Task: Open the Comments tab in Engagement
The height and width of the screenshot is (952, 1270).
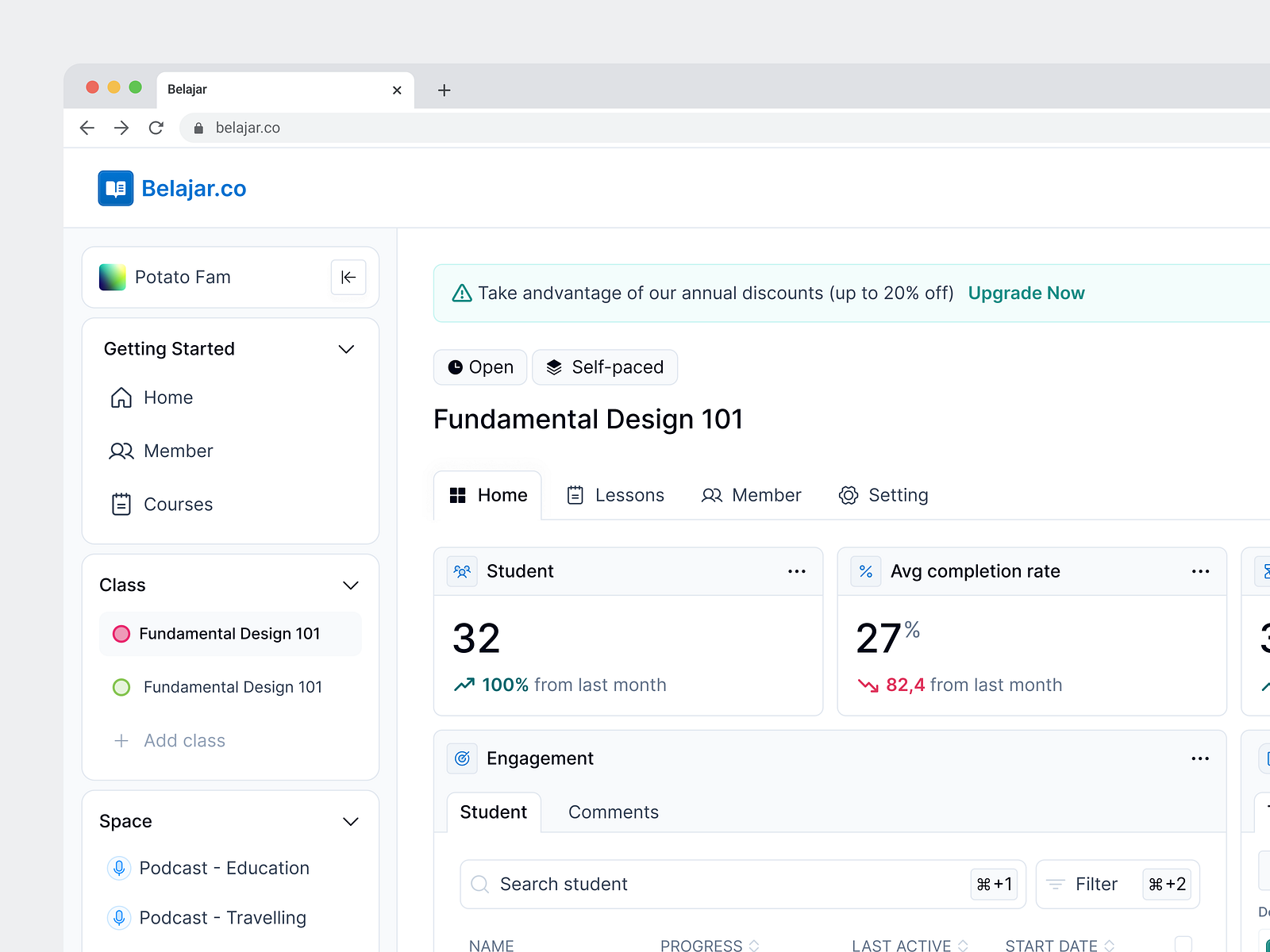Action: [x=613, y=812]
